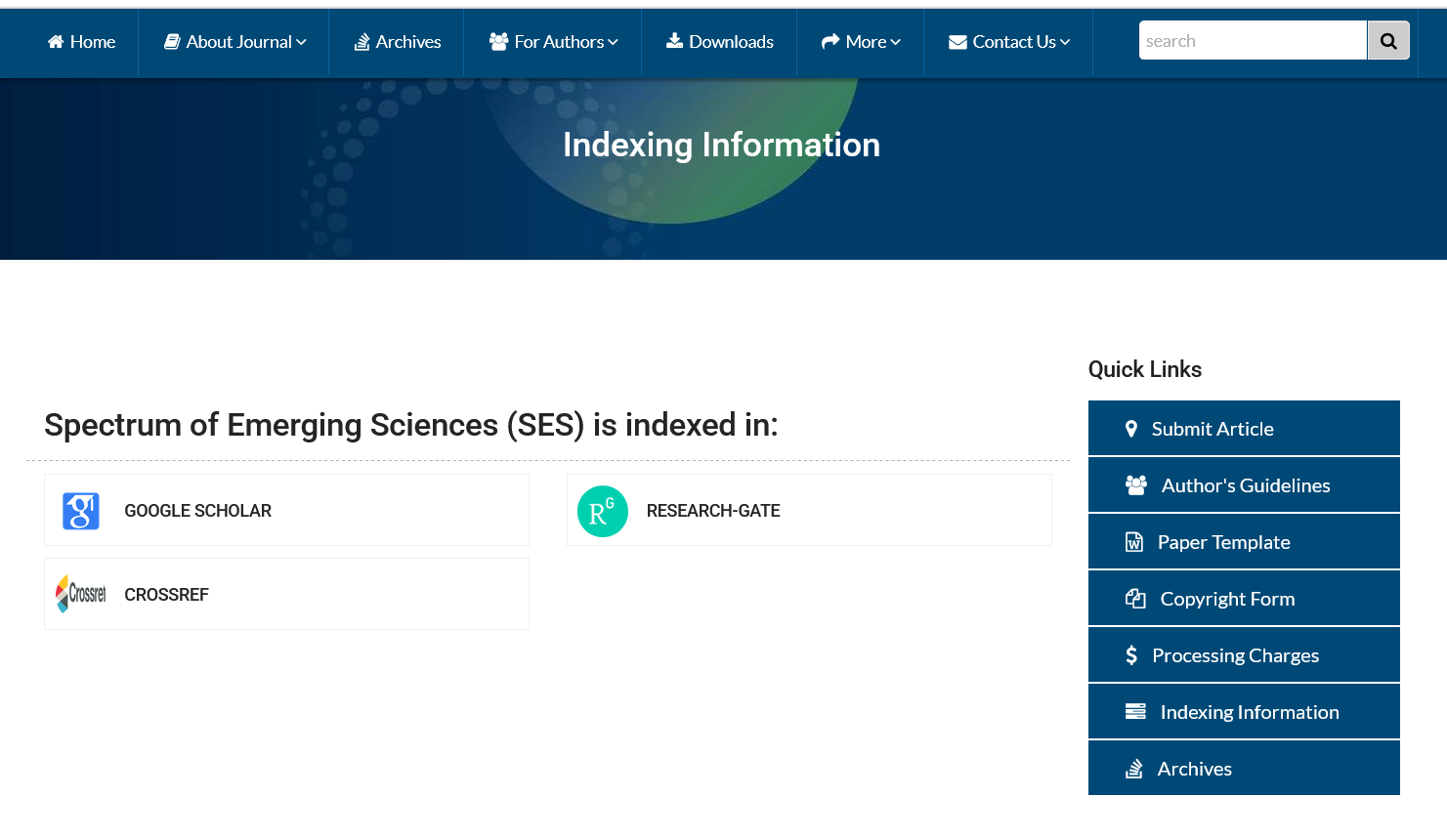Click the Google Scholar logo
This screenshot has height=840, width=1447.
pyautogui.click(x=81, y=511)
